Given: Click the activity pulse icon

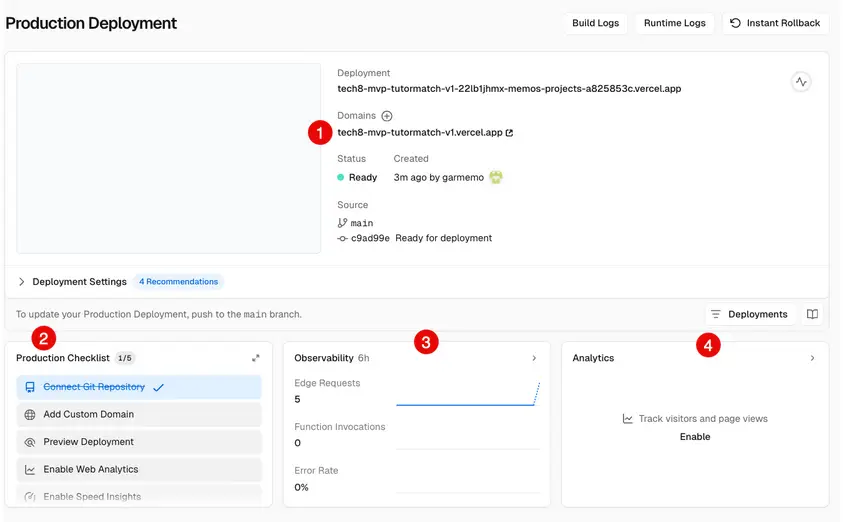Looking at the screenshot, I should point(801,82).
